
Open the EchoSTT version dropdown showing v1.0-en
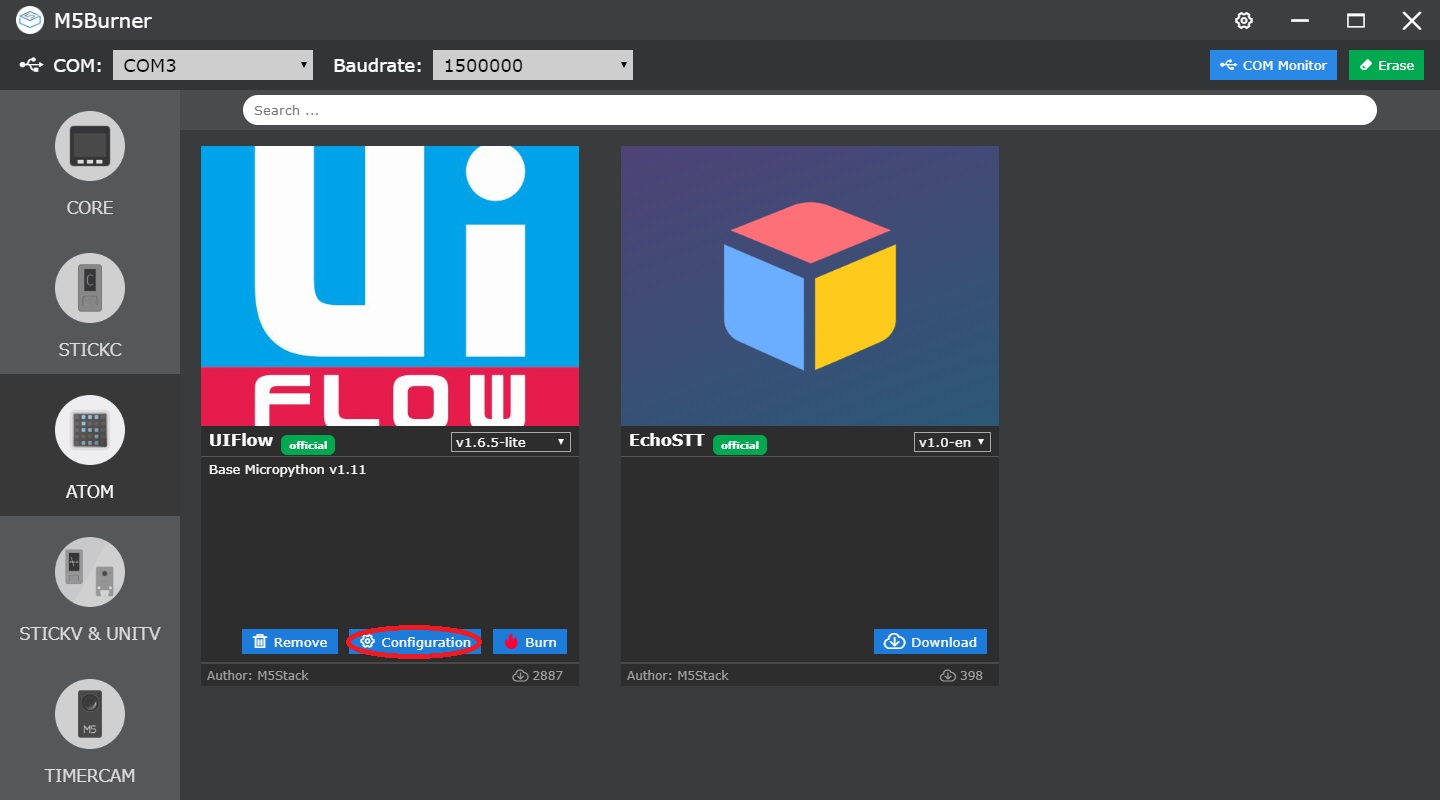tap(950, 441)
